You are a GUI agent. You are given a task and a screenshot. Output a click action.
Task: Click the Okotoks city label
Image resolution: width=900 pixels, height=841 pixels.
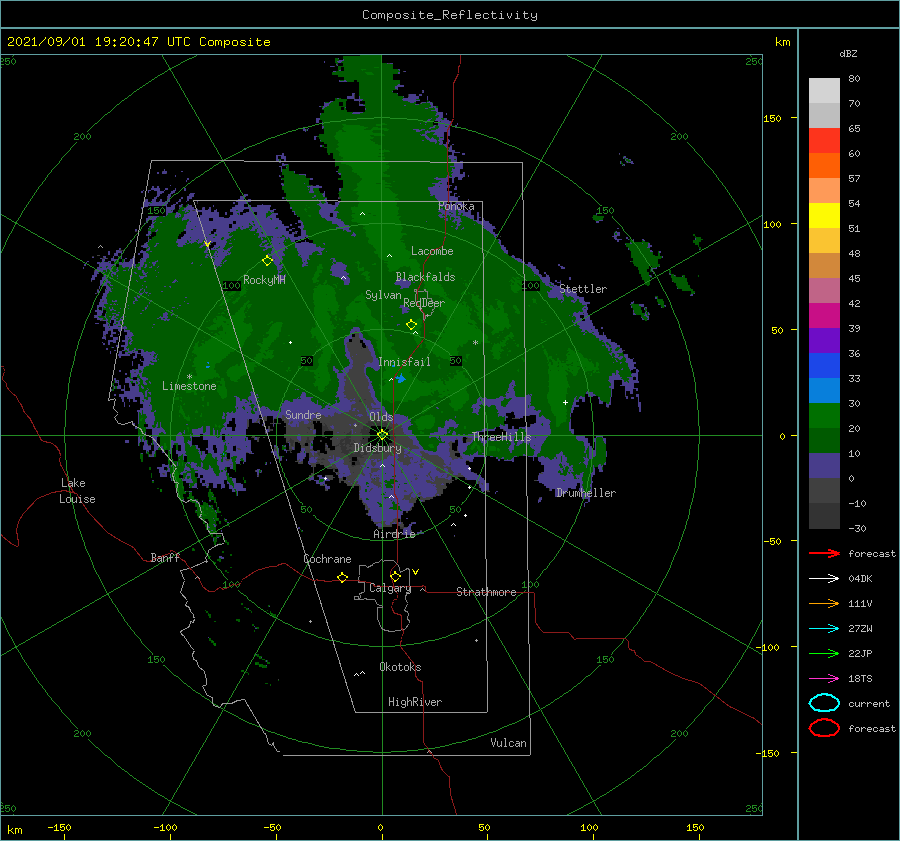(x=400, y=667)
